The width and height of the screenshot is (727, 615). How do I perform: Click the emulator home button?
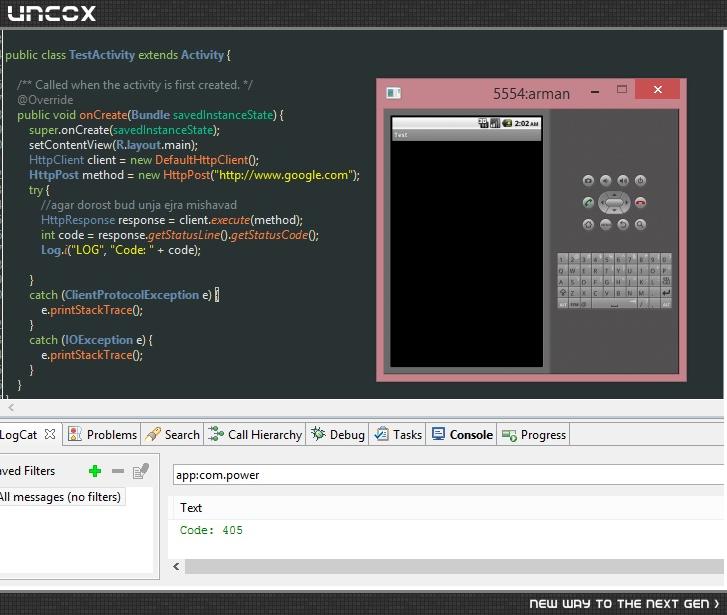point(588,224)
